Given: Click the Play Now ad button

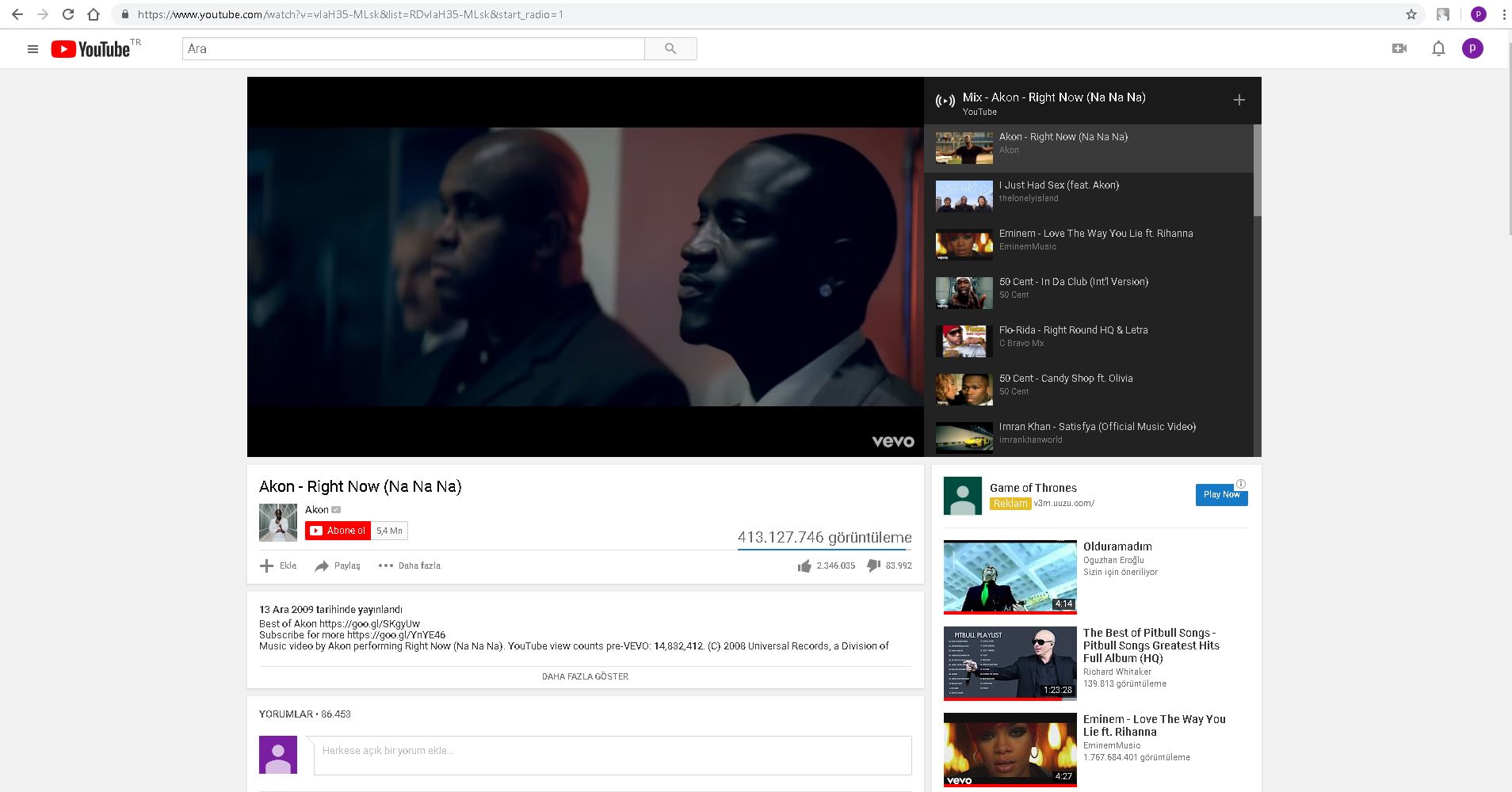Looking at the screenshot, I should point(1221,494).
